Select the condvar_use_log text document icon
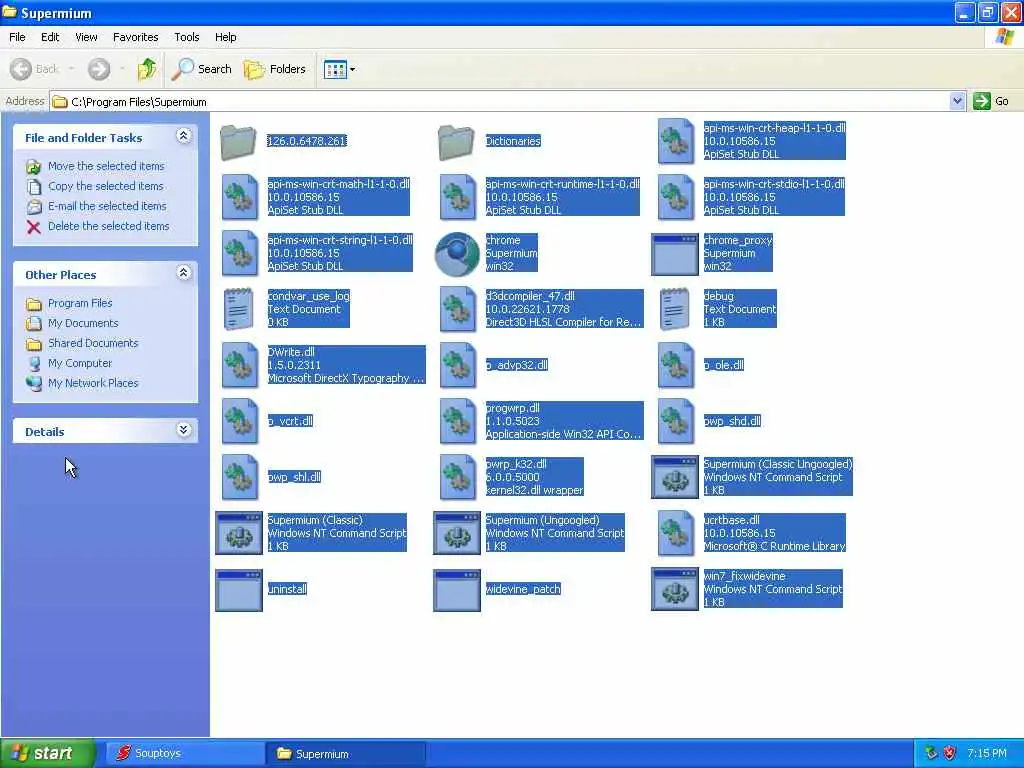Image resolution: width=1024 pixels, height=768 pixels. [238, 309]
